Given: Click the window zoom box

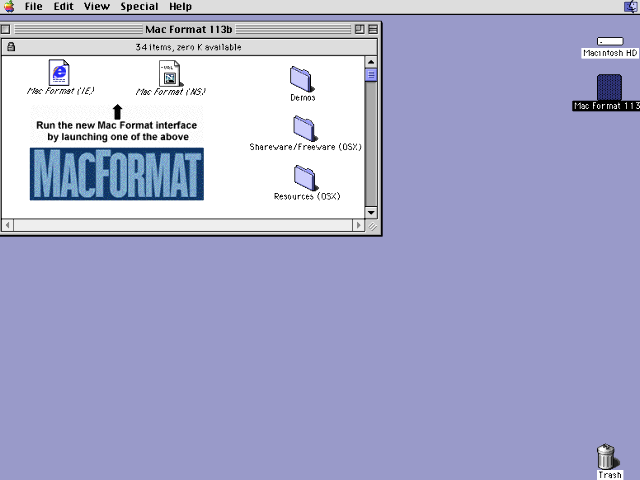Looking at the screenshot, I should pos(359,29).
